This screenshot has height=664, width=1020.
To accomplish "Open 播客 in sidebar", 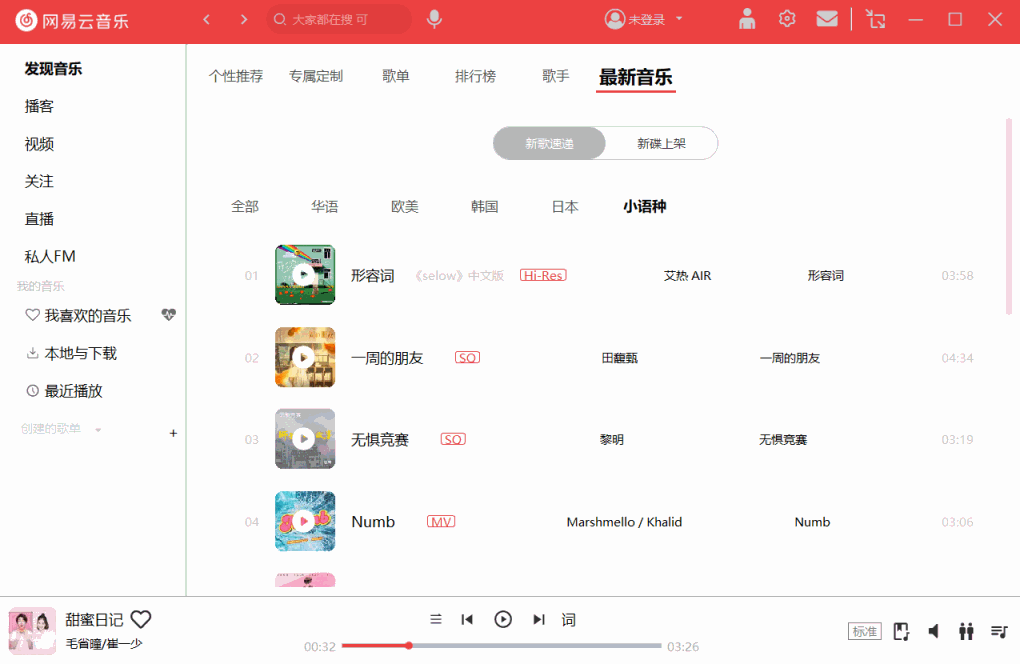I will point(39,107).
